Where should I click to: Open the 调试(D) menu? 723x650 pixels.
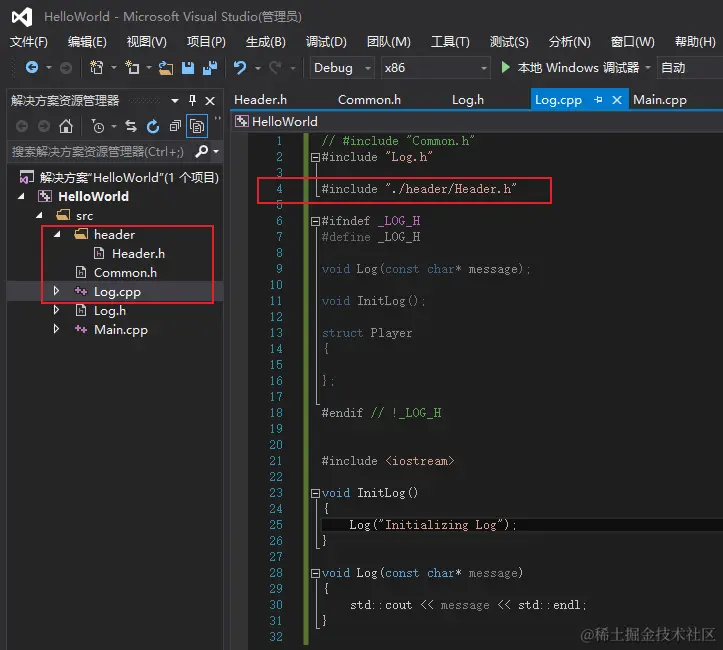pyautogui.click(x=326, y=42)
